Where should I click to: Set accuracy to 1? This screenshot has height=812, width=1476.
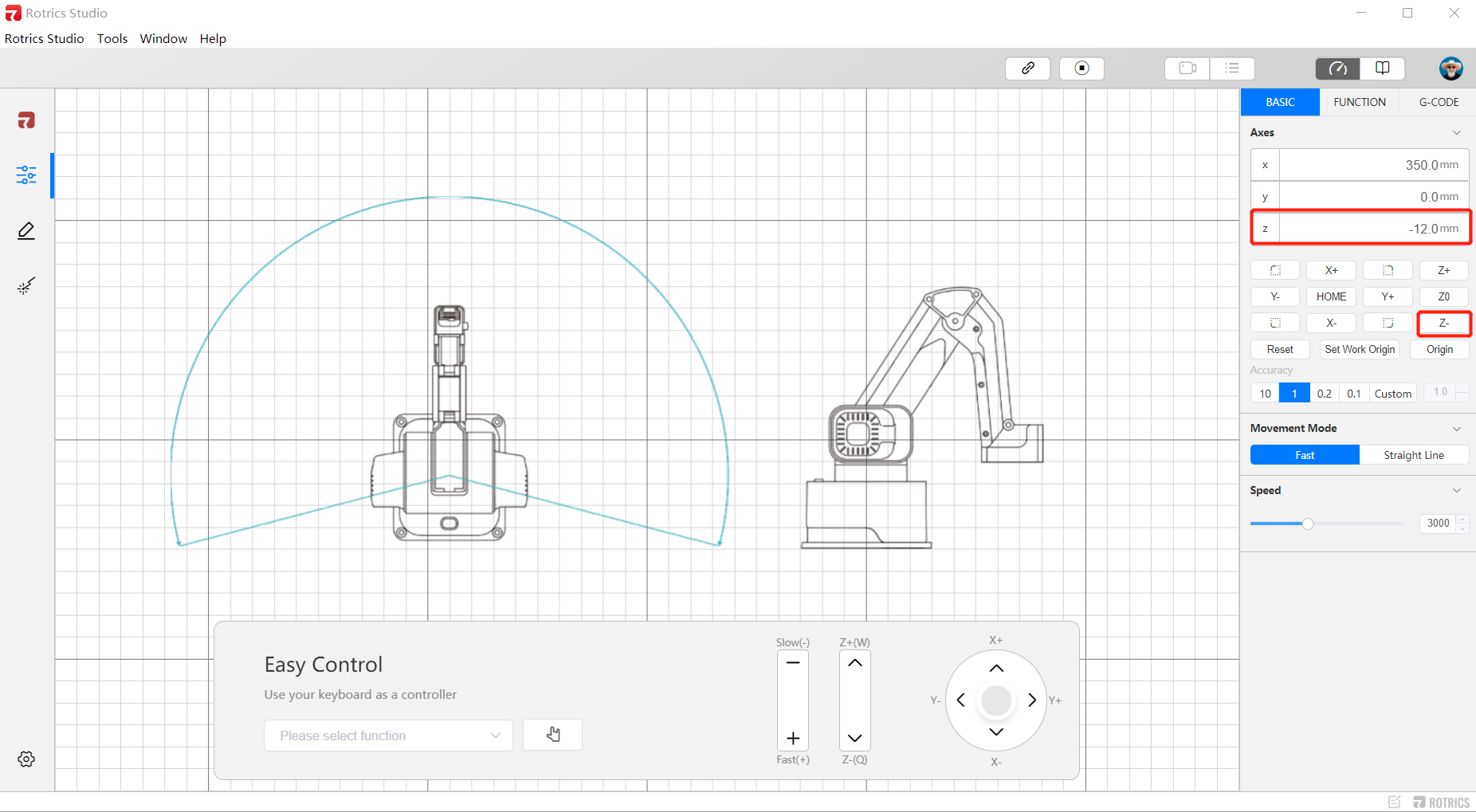(x=1294, y=394)
